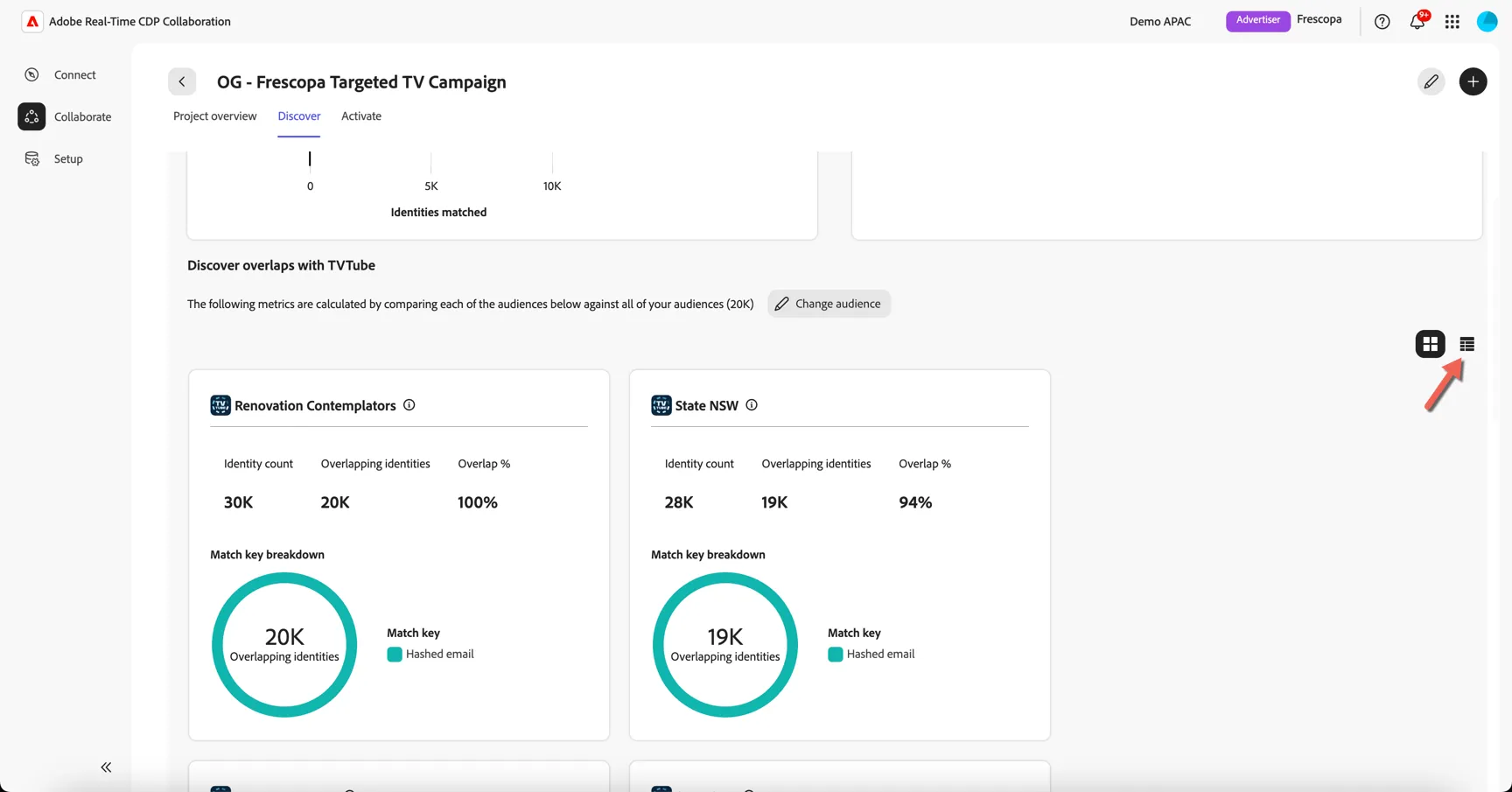Open the Project overview tab
Image resolution: width=1512 pixels, height=792 pixels.
(215, 116)
